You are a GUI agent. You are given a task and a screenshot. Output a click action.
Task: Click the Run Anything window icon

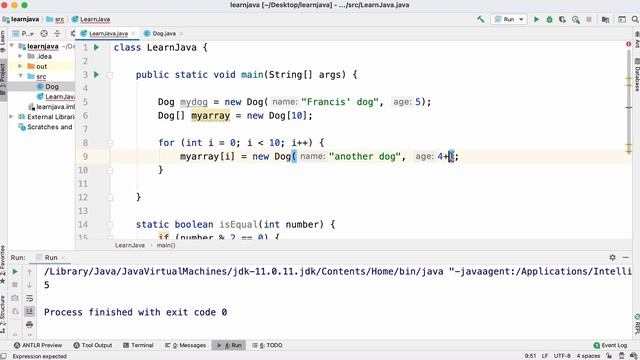click(x=622, y=19)
